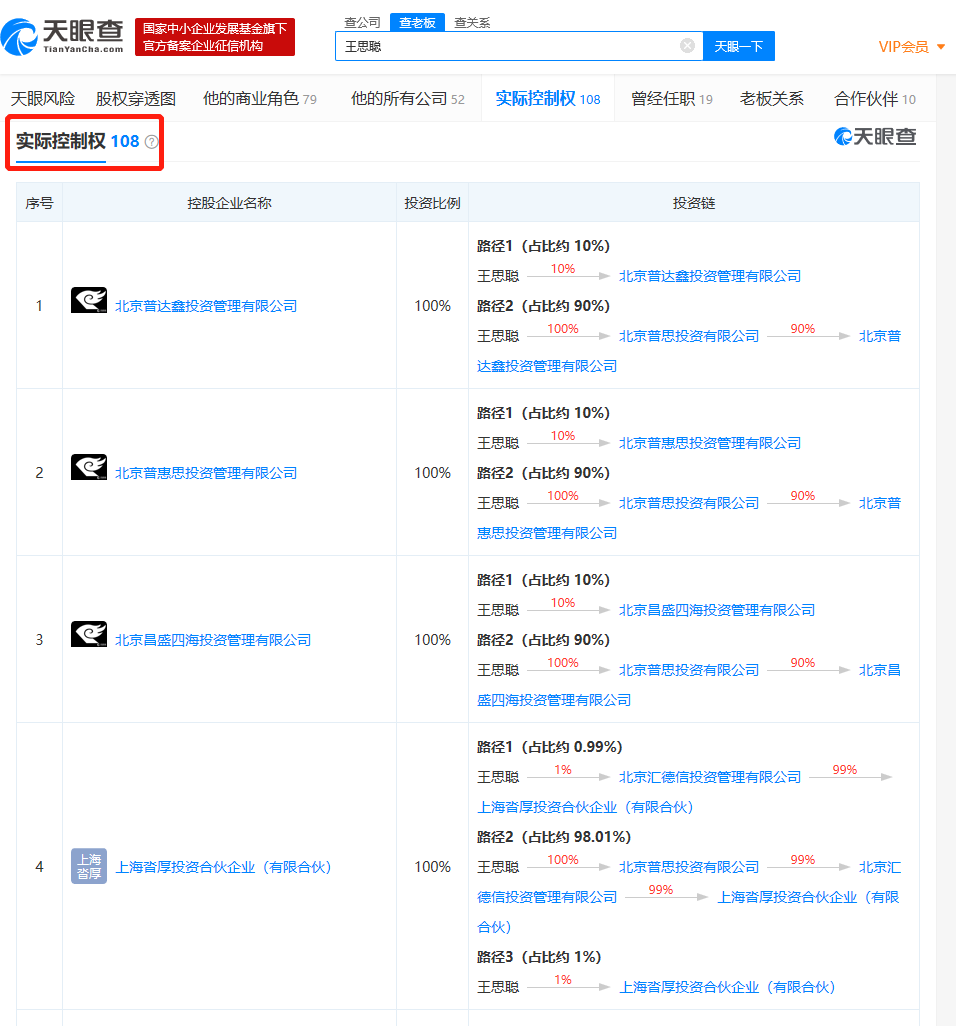Open the 他的商业角色 79 tab
956x1026 pixels.
tap(260, 99)
